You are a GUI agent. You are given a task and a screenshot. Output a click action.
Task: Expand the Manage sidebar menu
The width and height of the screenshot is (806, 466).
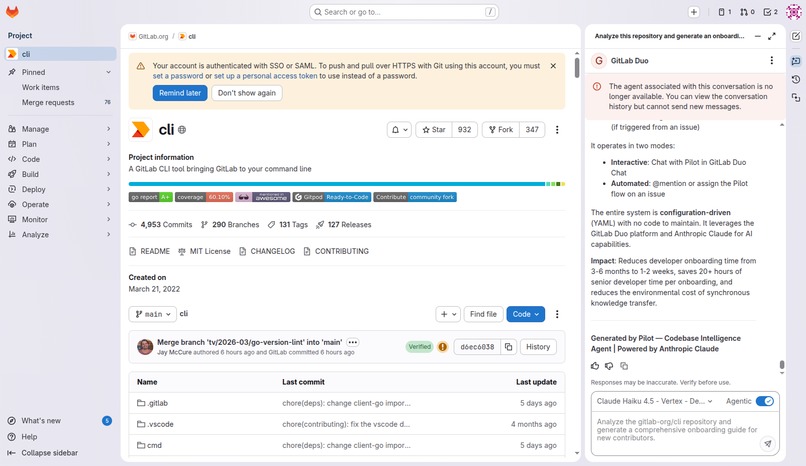point(61,129)
